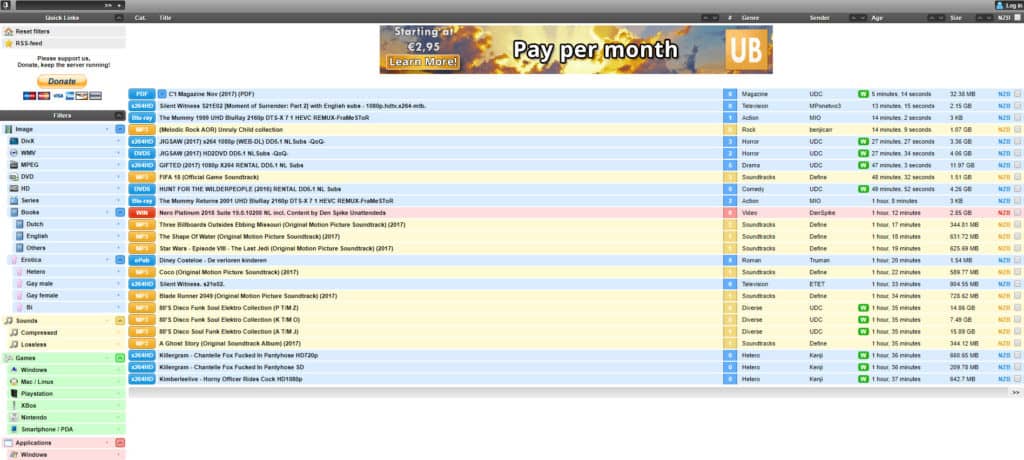Sort the list by Size column header
This screenshot has height=460, width=1024.
pyautogui.click(x=955, y=18)
